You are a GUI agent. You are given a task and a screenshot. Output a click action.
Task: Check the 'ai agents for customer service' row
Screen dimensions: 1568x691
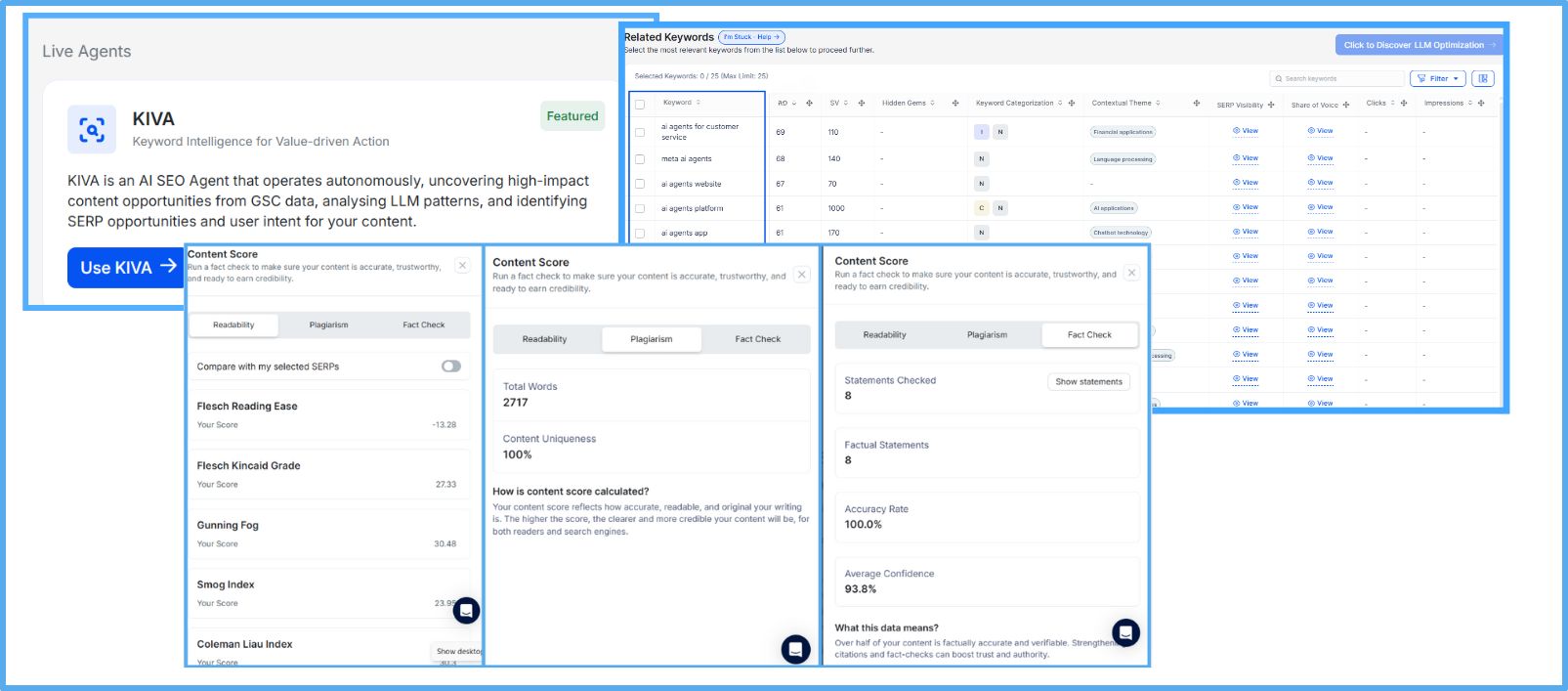640,132
